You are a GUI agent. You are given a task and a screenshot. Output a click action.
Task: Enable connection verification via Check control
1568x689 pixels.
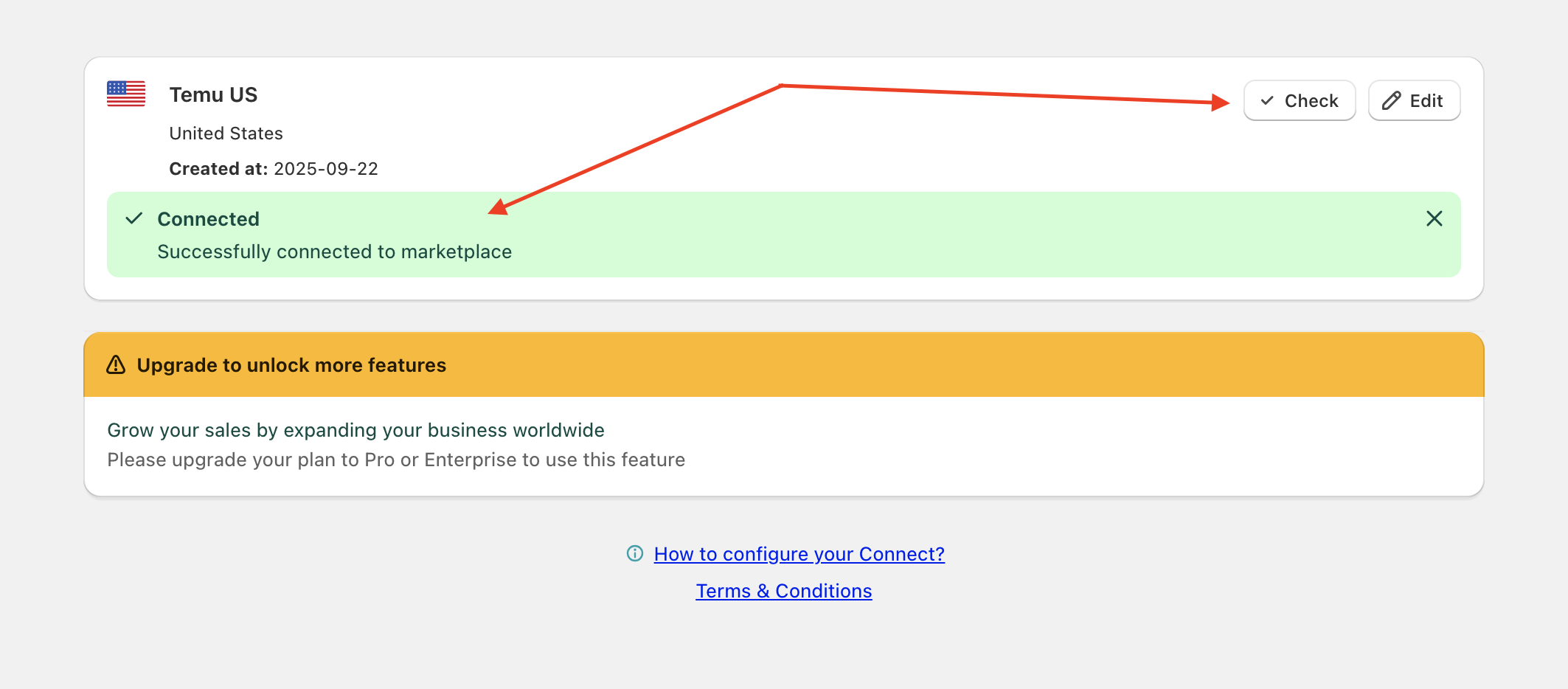[1299, 100]
